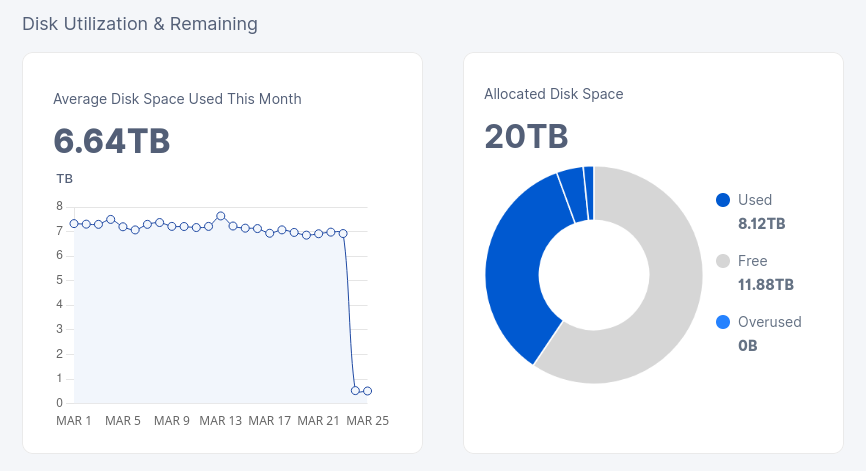Image resolution: width=866 pixels, height=471 pixels.
Task: Click the peak data point near MAR 13
Action: click(221, 216)
